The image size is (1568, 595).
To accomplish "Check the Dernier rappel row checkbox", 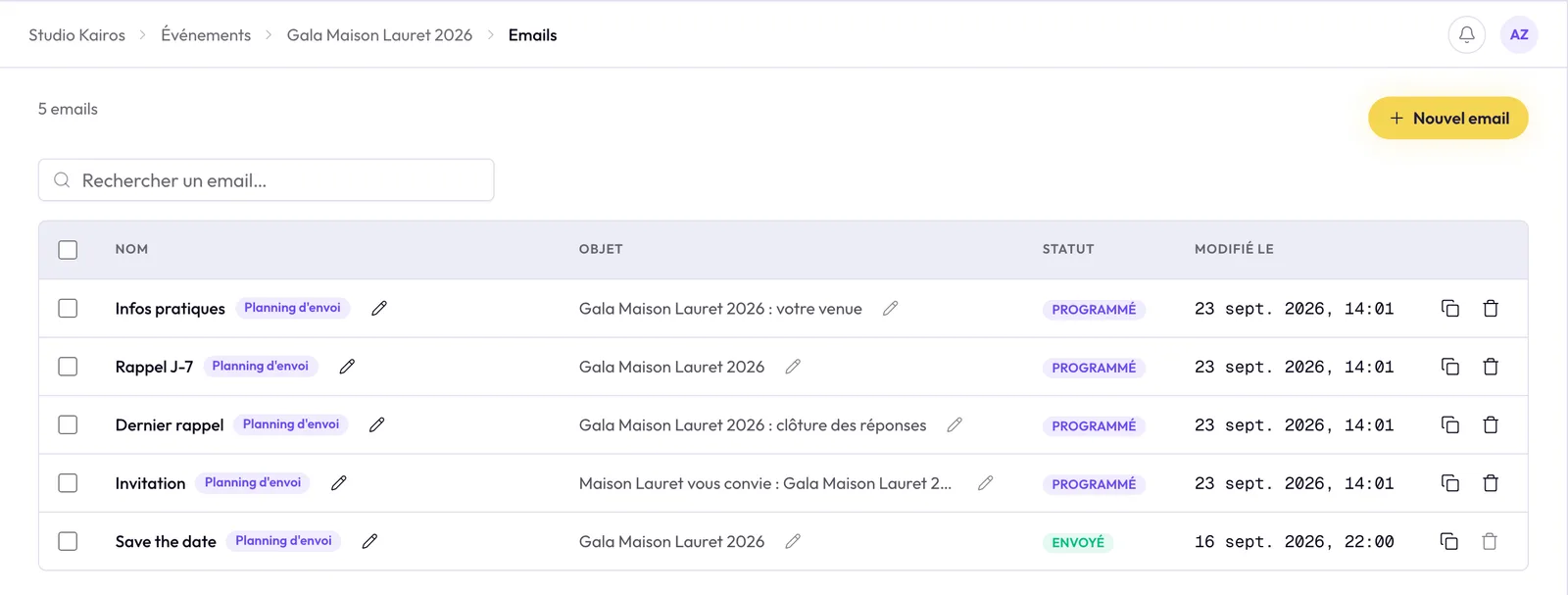I will 68,424.
